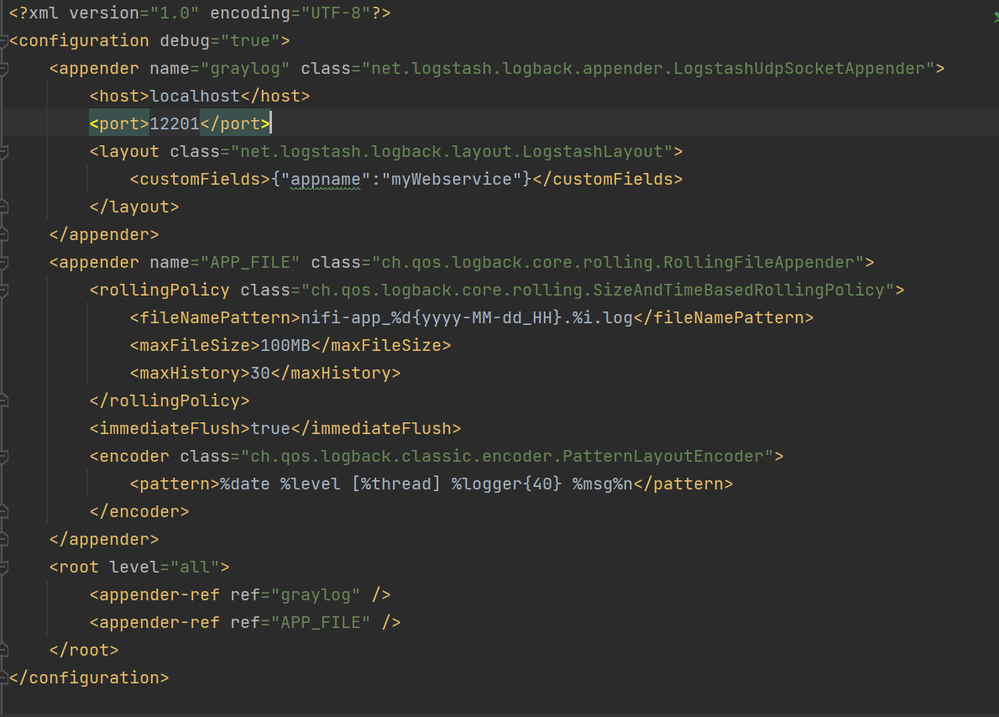Collapse the PatternLayoutEncoder encoder block
Viewport: 999px width, 717px height.
click(3, 456)
